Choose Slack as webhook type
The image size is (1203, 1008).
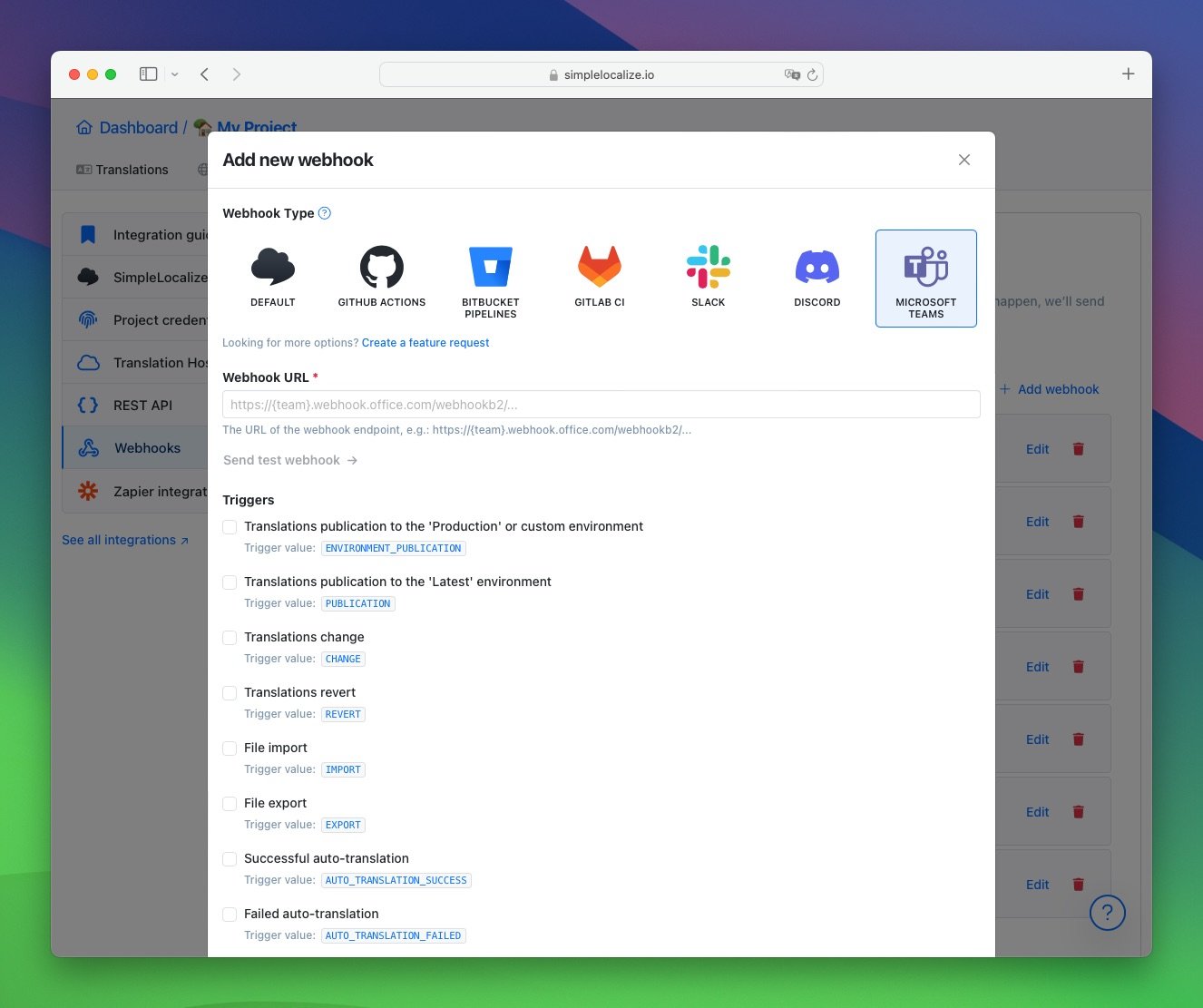709,278
